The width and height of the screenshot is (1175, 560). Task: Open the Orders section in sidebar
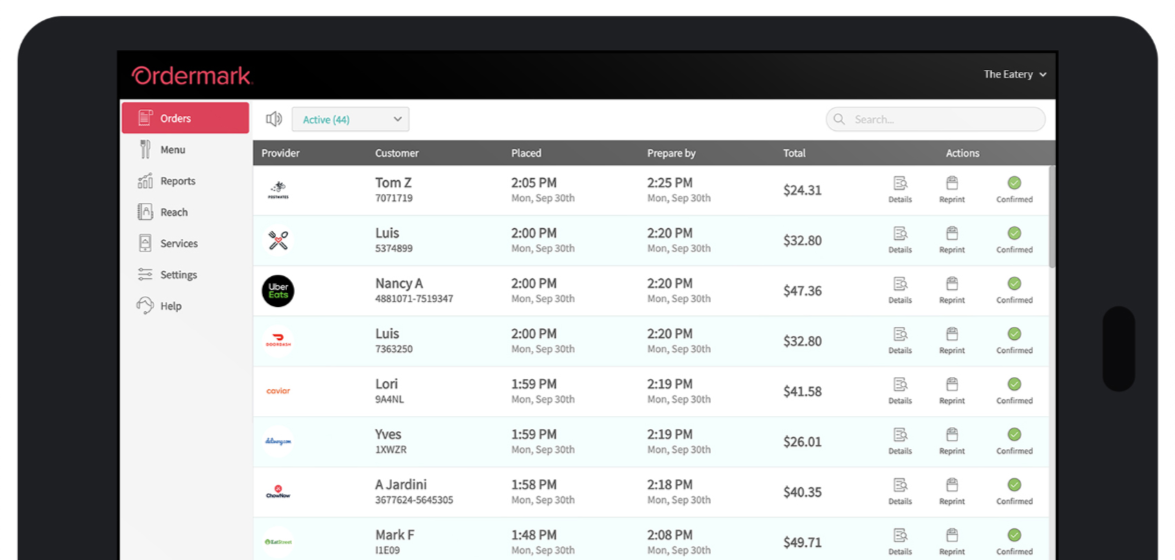coord(185,118)
